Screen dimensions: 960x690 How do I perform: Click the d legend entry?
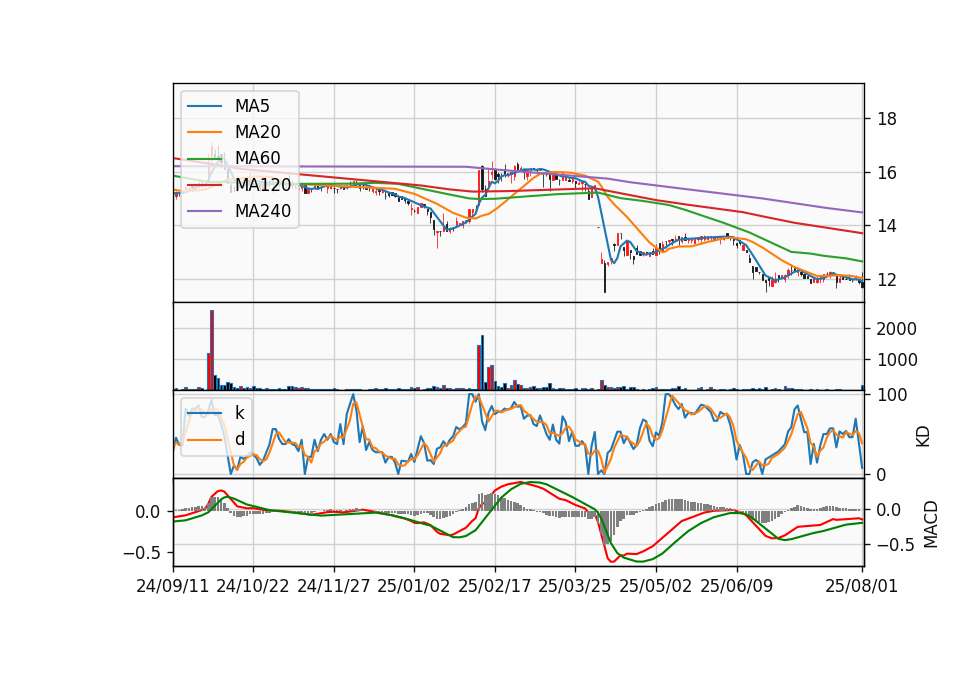(216, 439)
